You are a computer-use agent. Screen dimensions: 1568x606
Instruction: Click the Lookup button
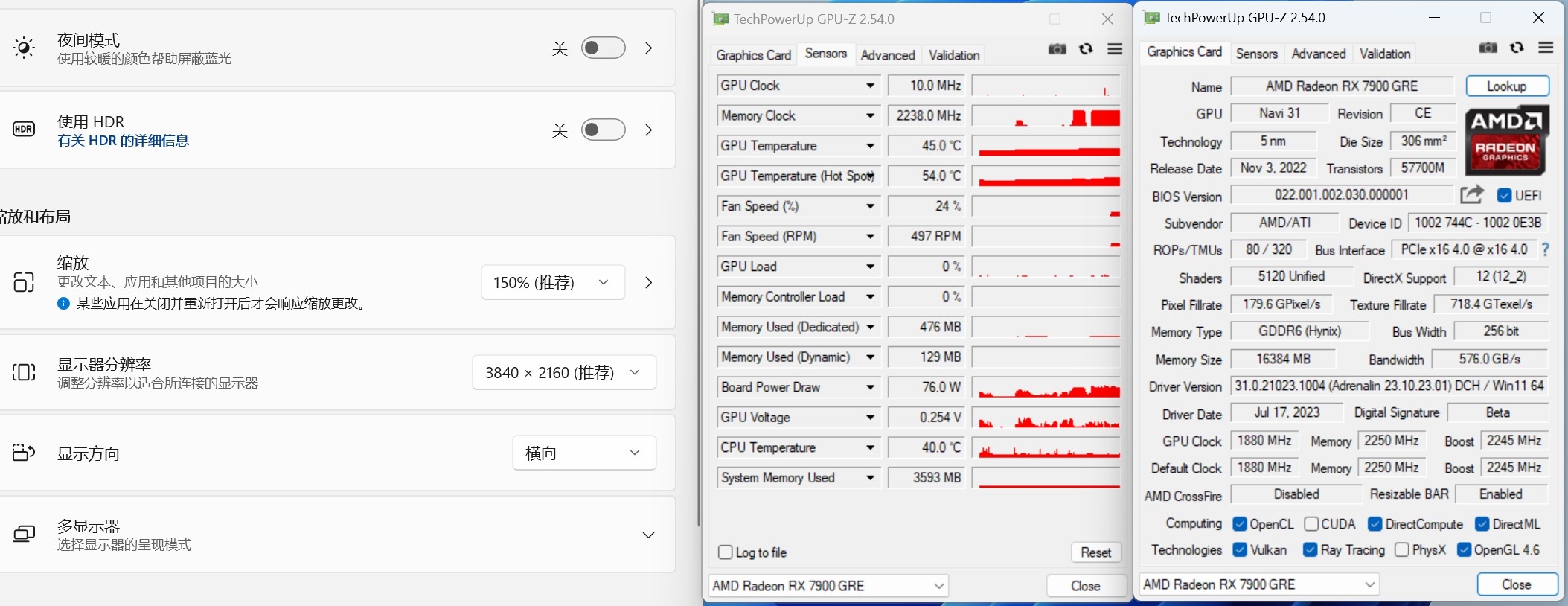(1507, 86)
